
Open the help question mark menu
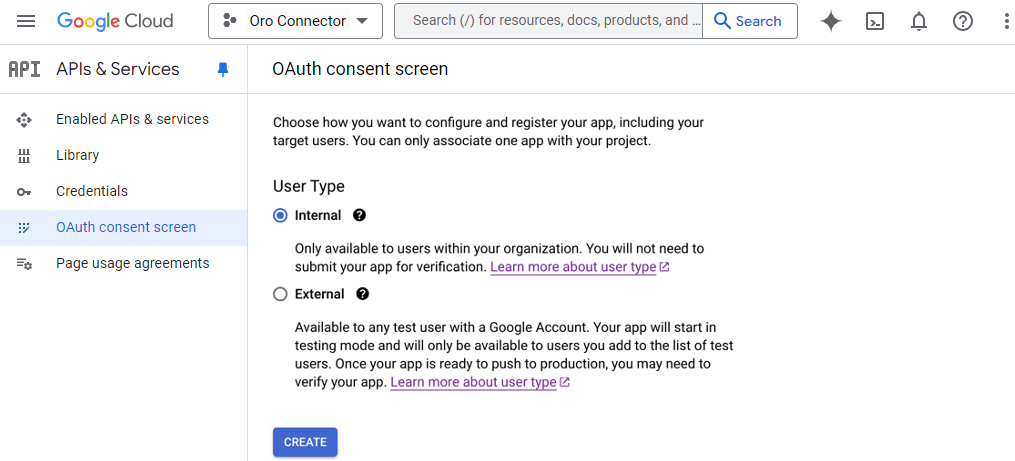(x=963, y=21)
